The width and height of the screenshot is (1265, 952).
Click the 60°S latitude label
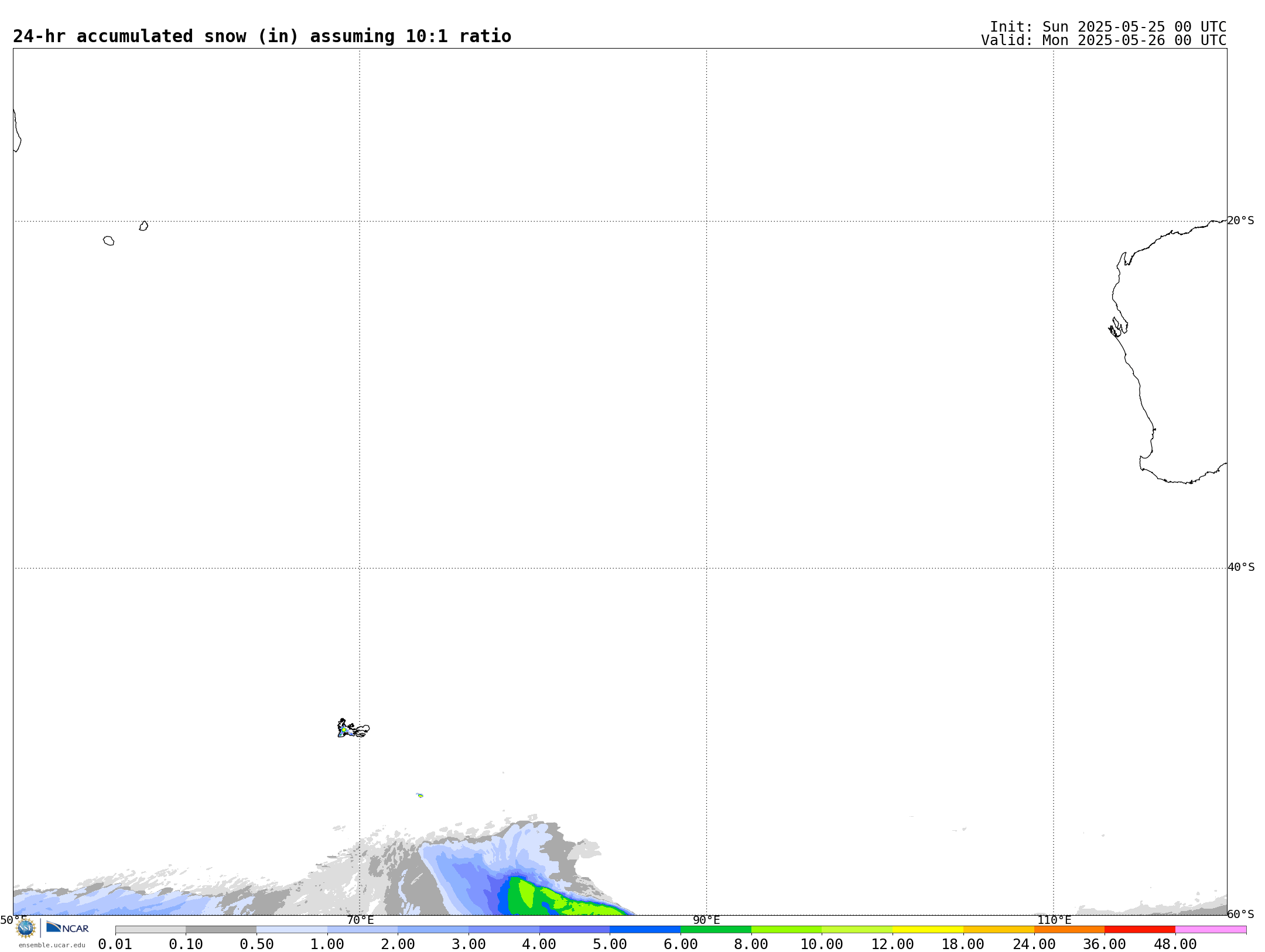pos(1241,914)
